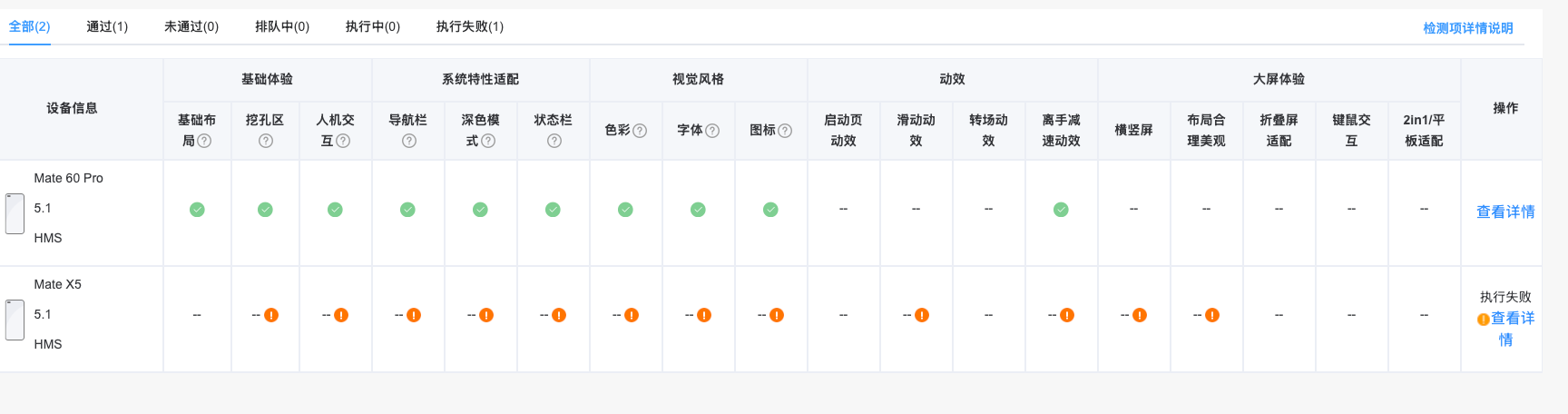Click help icon under 挖孔区
Image resolution: width=1568 pixels, height=414 pixels.
pyautogui.click(x=266, y=141)
